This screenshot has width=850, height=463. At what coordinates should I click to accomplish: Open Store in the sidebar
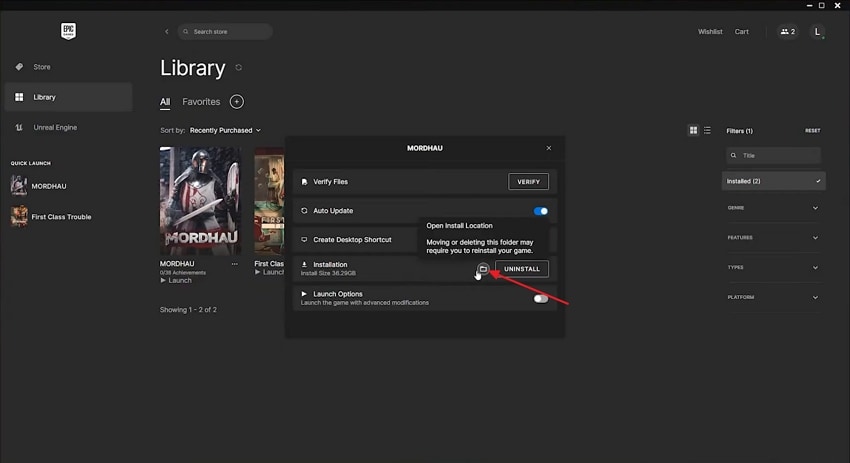[68, 67]
